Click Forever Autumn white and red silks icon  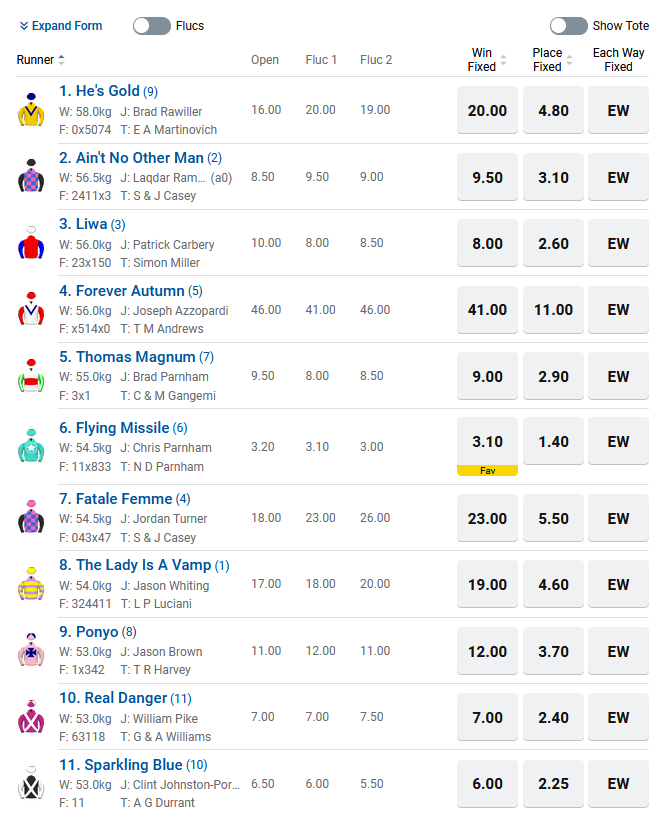32,310
